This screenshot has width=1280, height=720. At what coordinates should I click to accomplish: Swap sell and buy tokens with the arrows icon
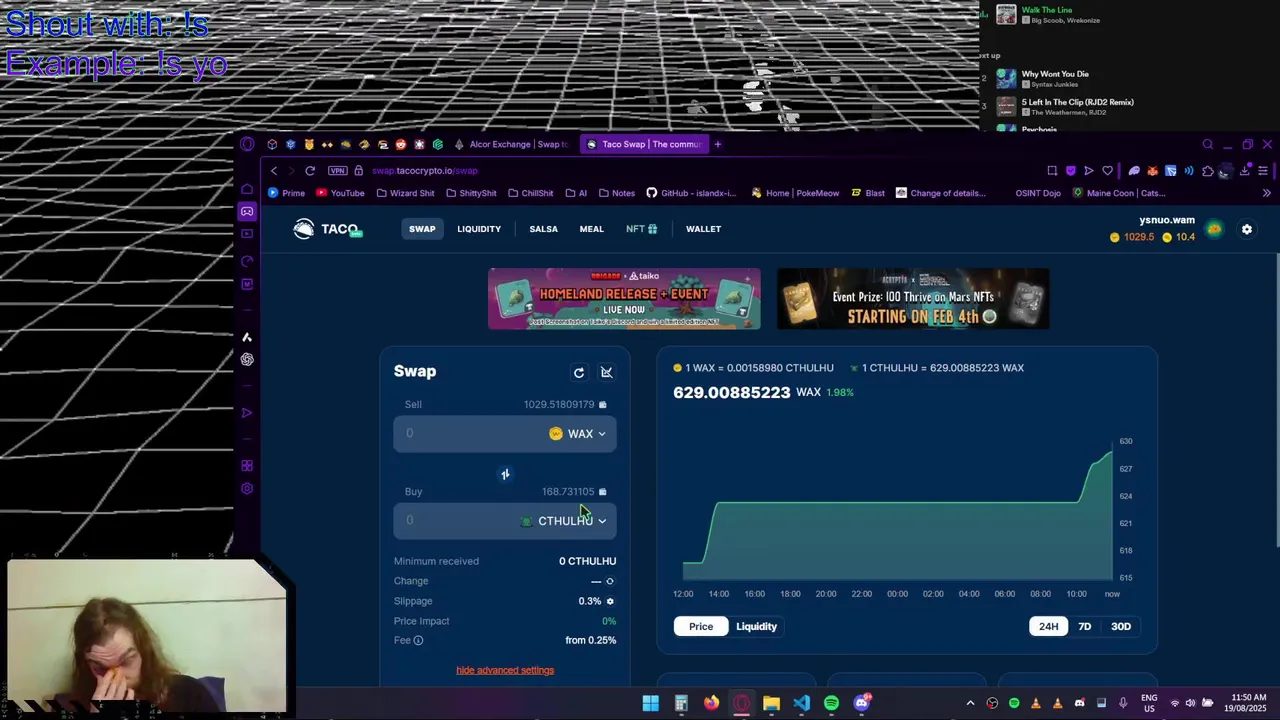(x=505, y=474)
